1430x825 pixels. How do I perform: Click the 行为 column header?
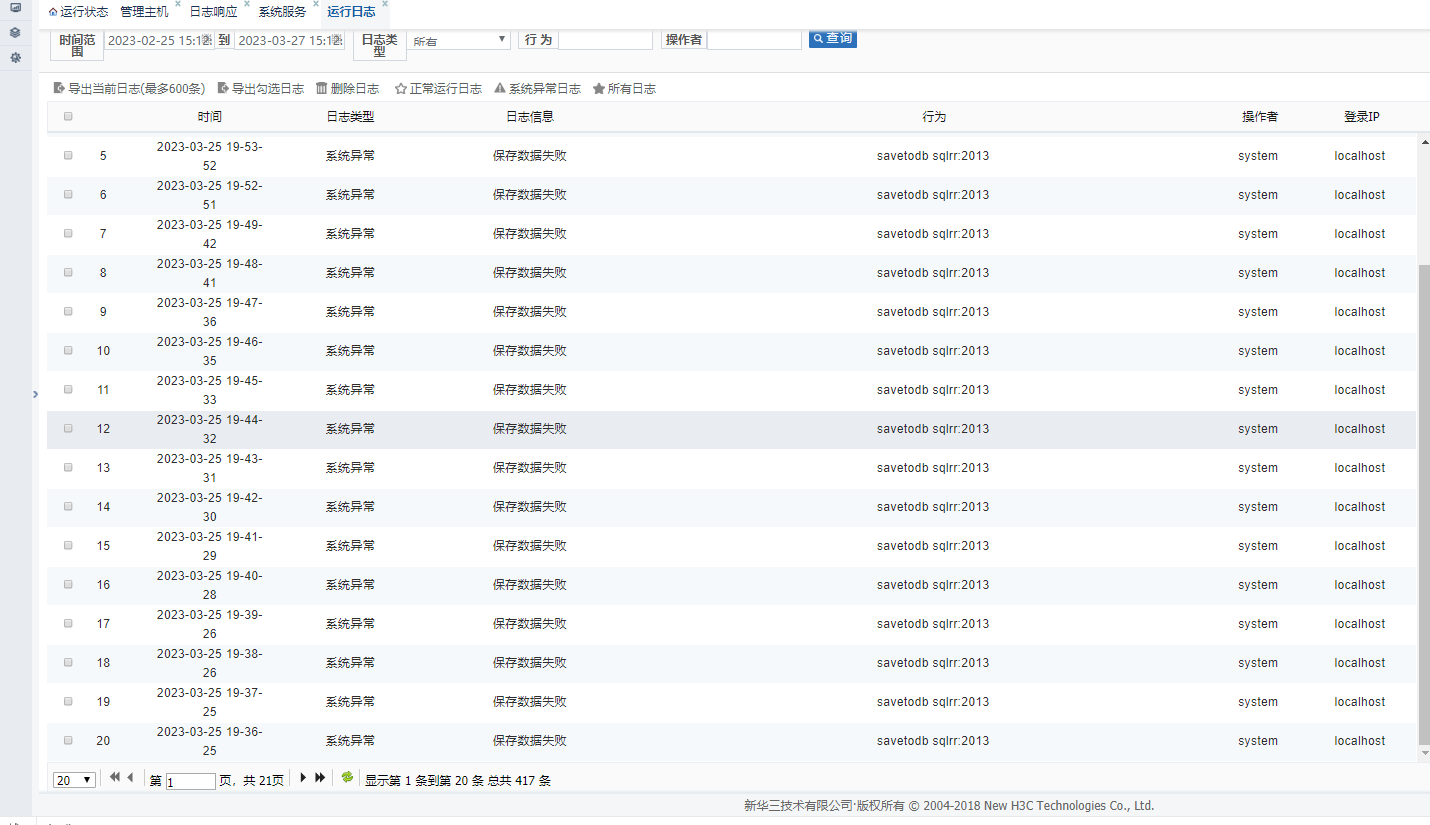point(934,117)
